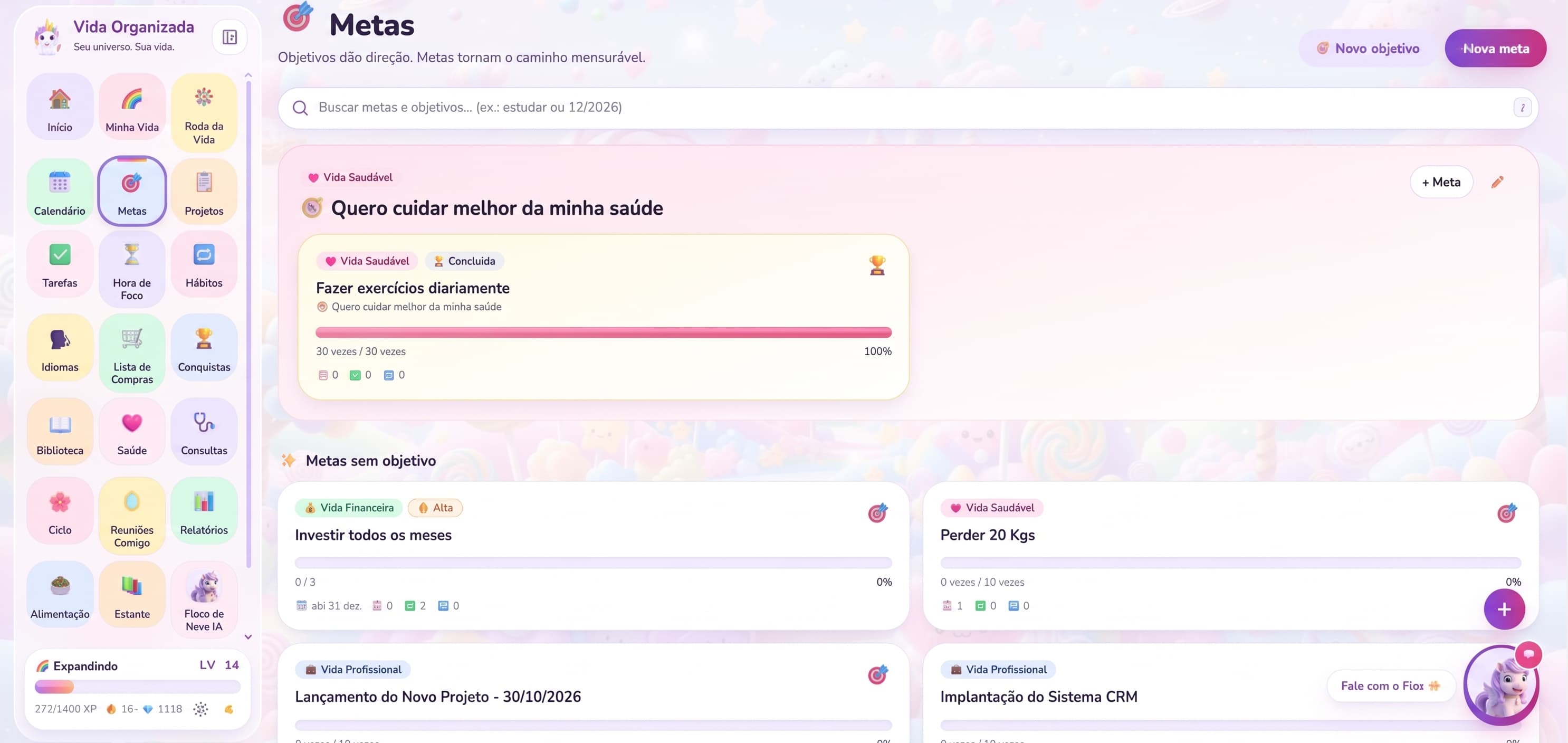Open search info icon in search bar

point(1522,108)
